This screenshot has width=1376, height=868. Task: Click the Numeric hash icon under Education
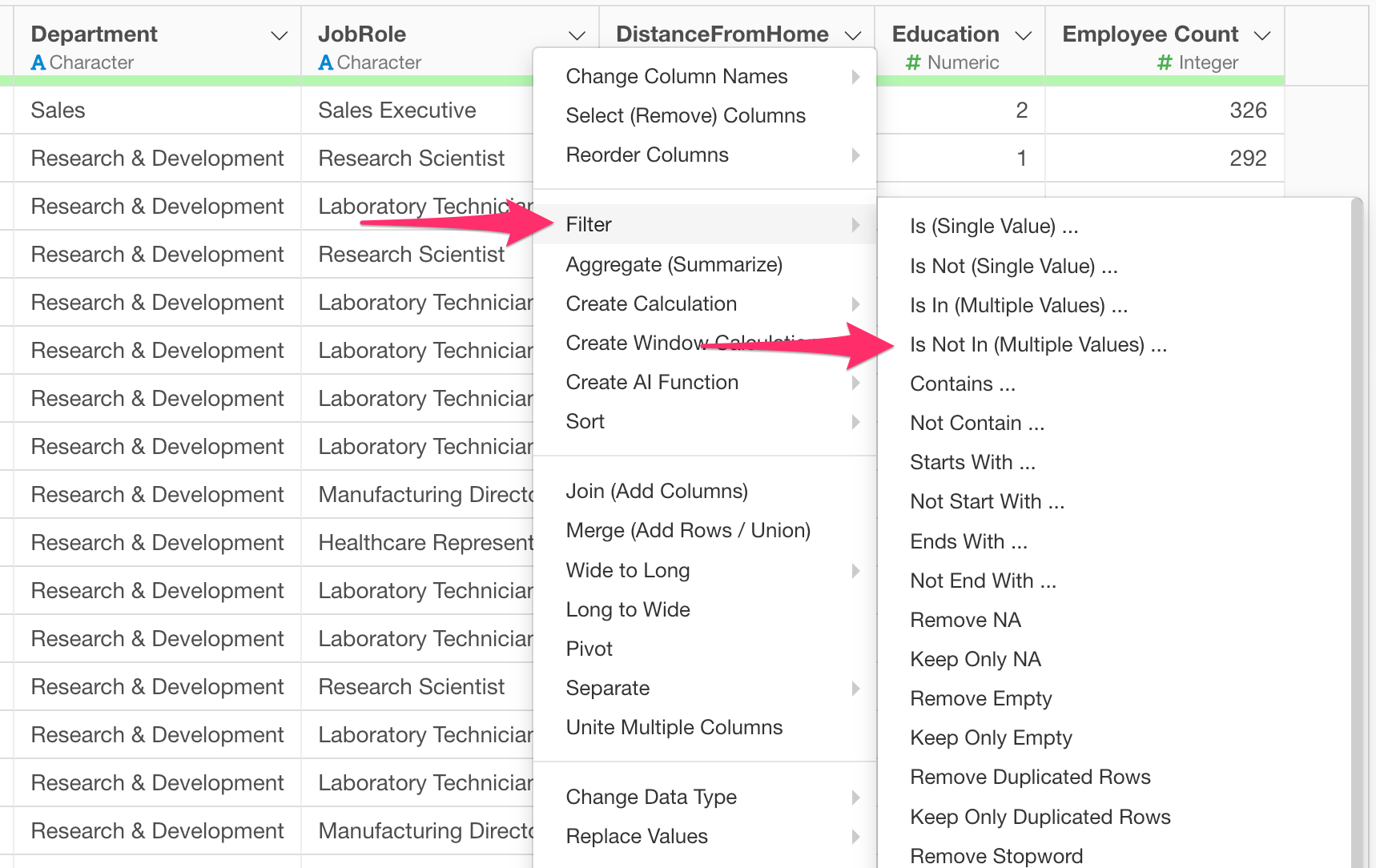click(912, 62)
